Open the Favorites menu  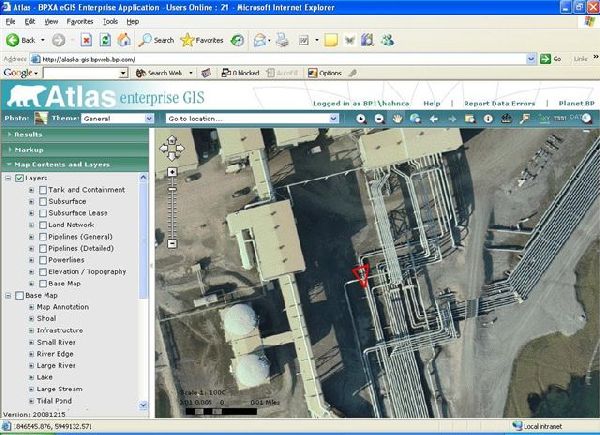coord(79,21)
